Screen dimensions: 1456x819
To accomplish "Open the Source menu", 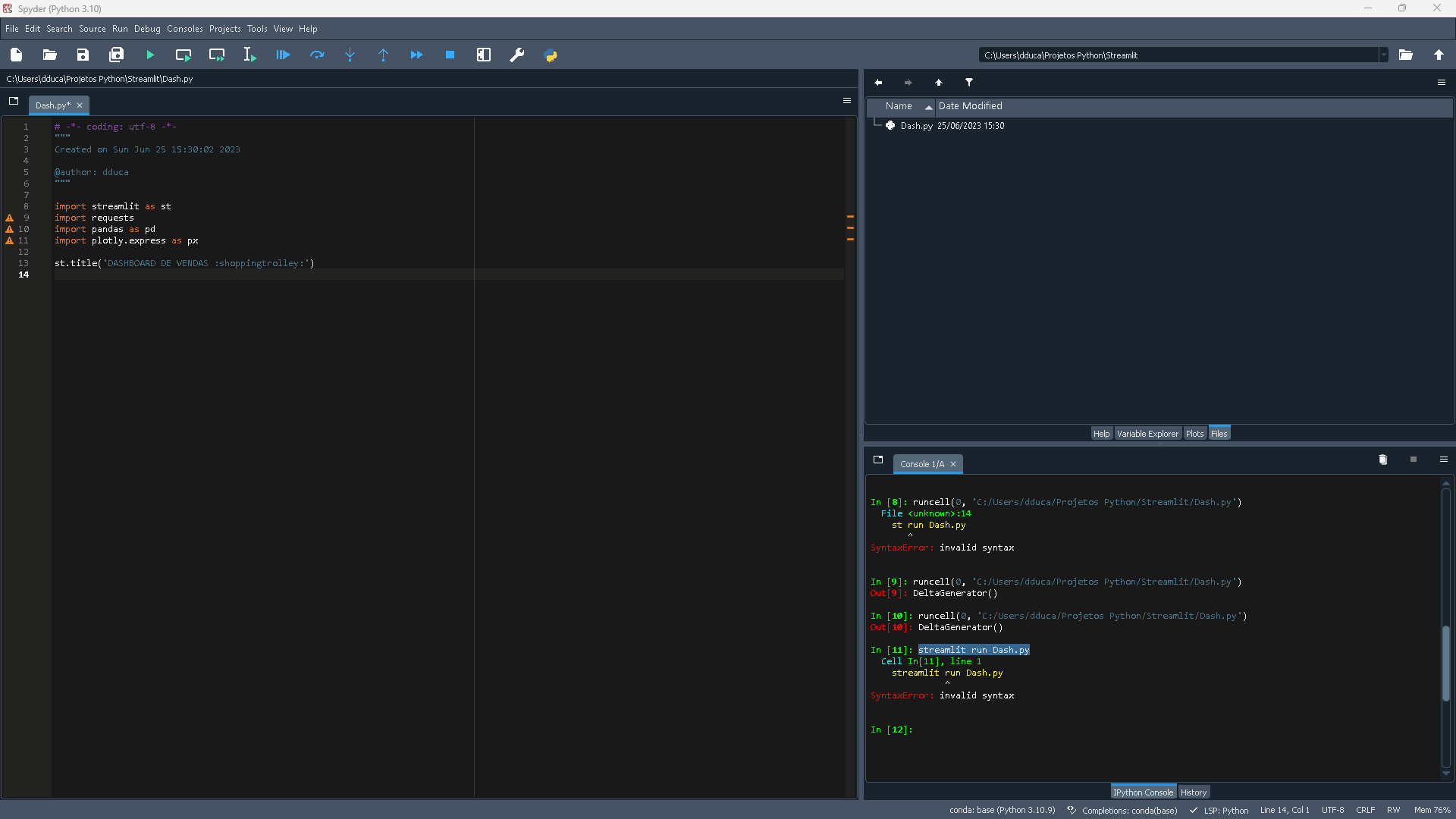I will click(x=91, y=28).
